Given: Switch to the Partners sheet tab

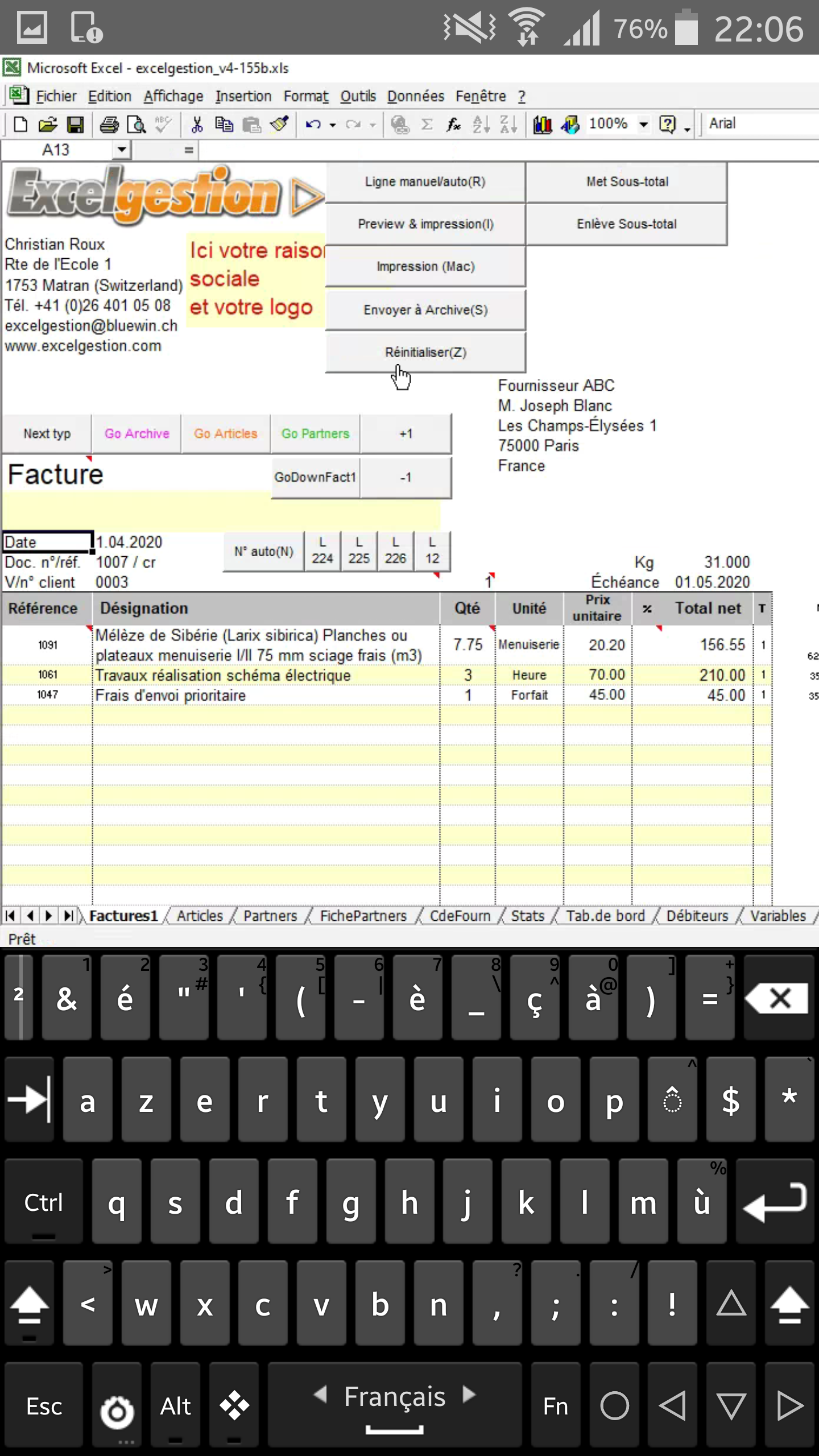Looking at the screenshot, I should 270,916.
